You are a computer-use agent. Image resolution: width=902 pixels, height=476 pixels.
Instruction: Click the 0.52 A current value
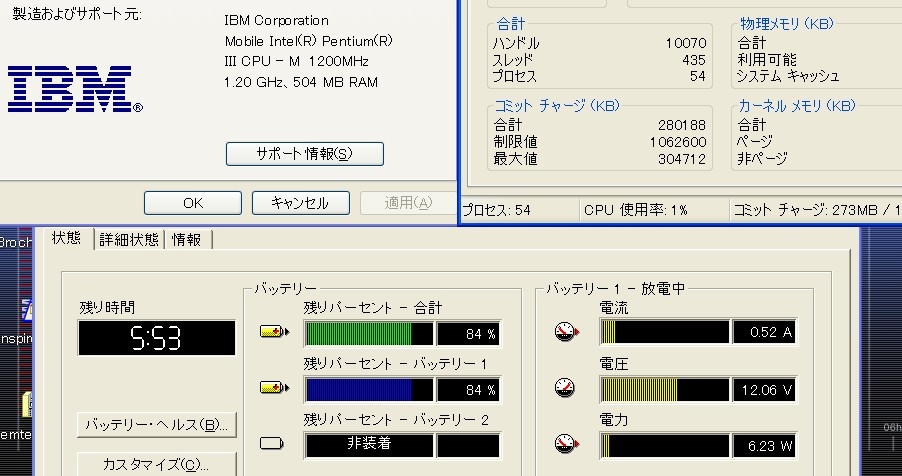coord(765,332)
